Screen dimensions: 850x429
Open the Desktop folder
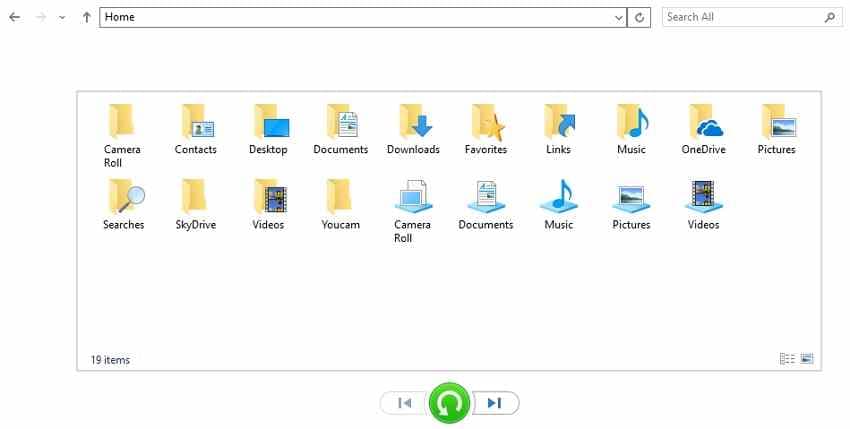click(268, 129)
